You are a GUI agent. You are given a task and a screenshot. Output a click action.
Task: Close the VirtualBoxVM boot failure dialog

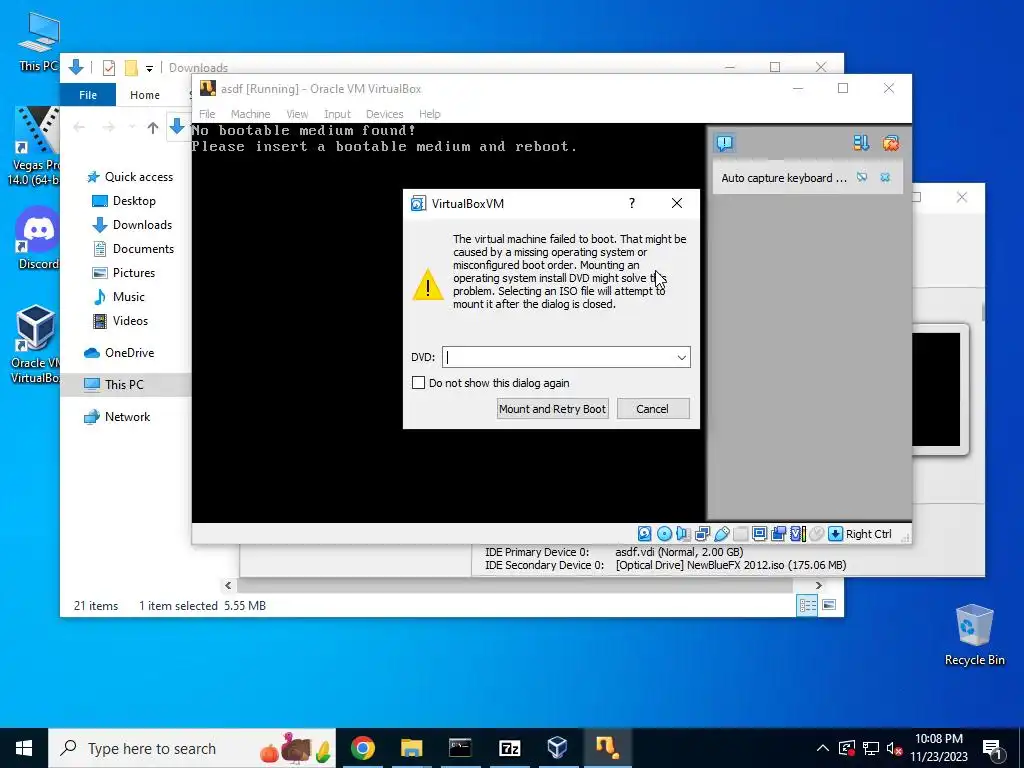[x=677, y=203]
